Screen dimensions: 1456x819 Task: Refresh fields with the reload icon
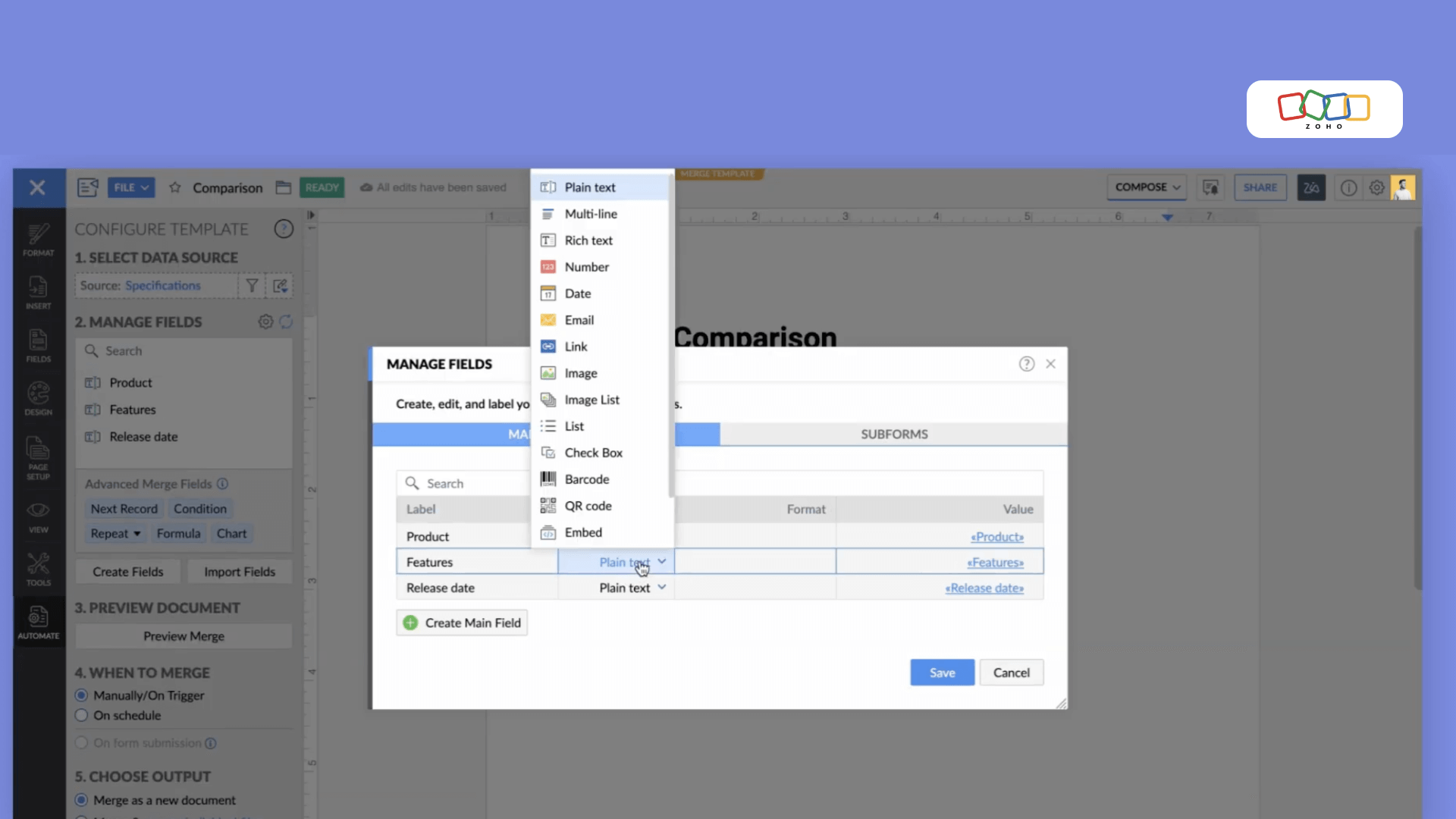point(286,322)
